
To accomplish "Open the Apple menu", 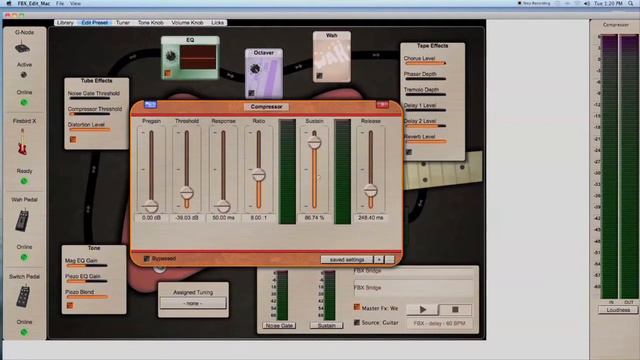I will tap(9, 3).
